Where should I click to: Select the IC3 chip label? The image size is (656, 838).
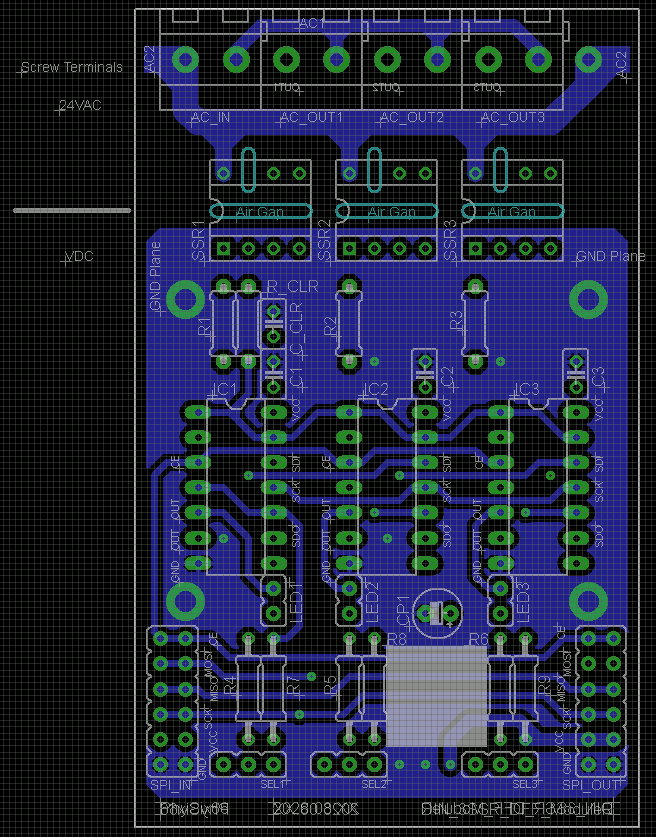(527, 389)
